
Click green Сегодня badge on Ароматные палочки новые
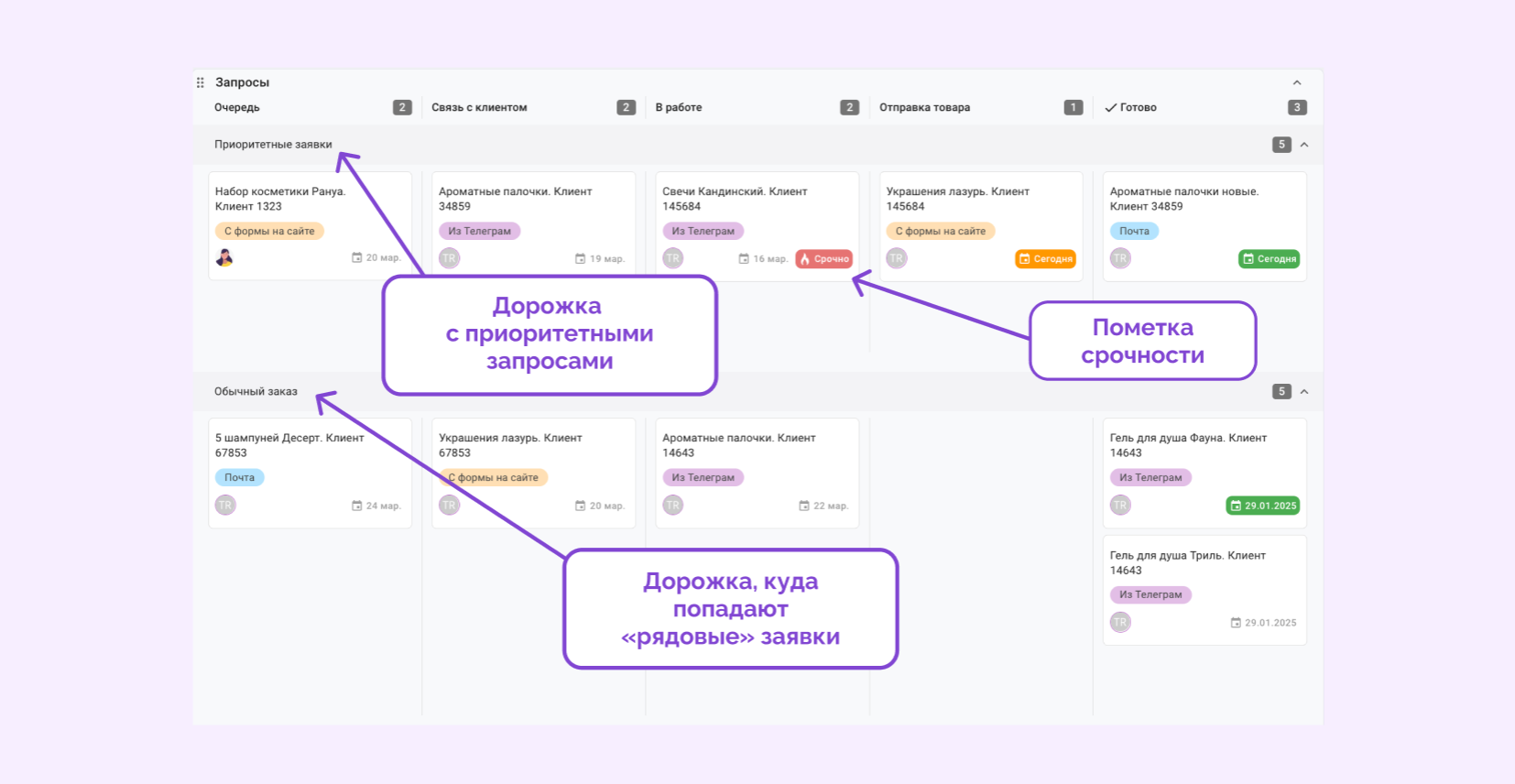click(x=1270, y=259)
